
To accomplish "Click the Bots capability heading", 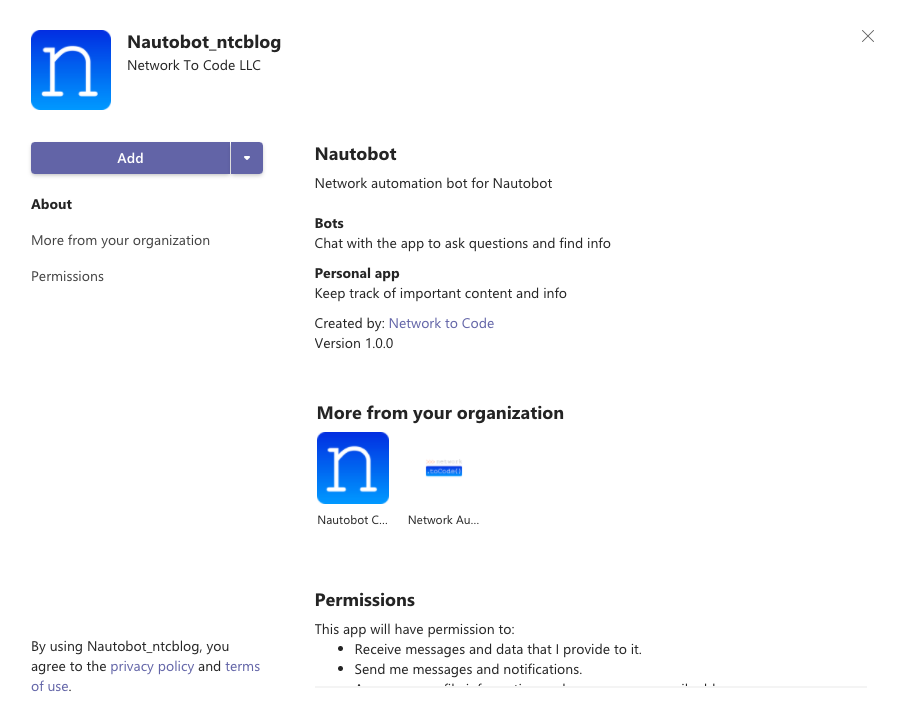I will 329,223.
